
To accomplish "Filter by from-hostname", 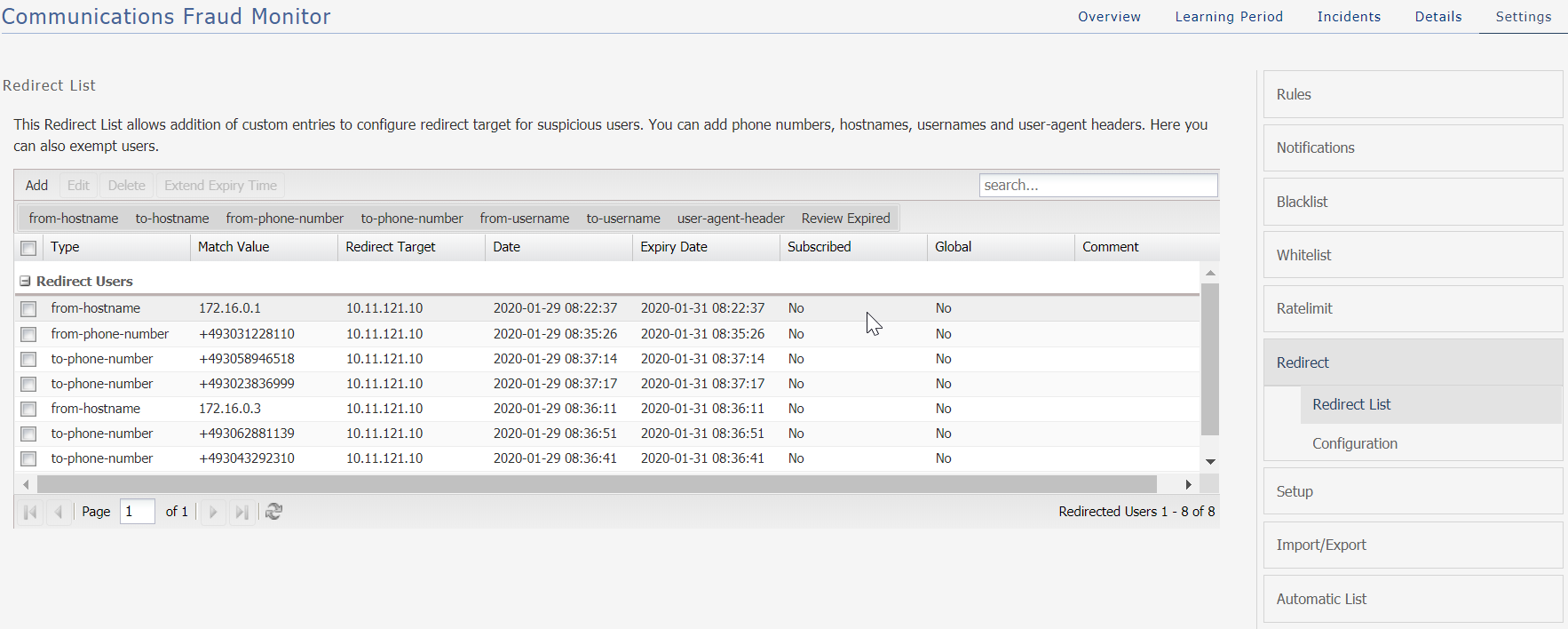I will coord(74,219).
